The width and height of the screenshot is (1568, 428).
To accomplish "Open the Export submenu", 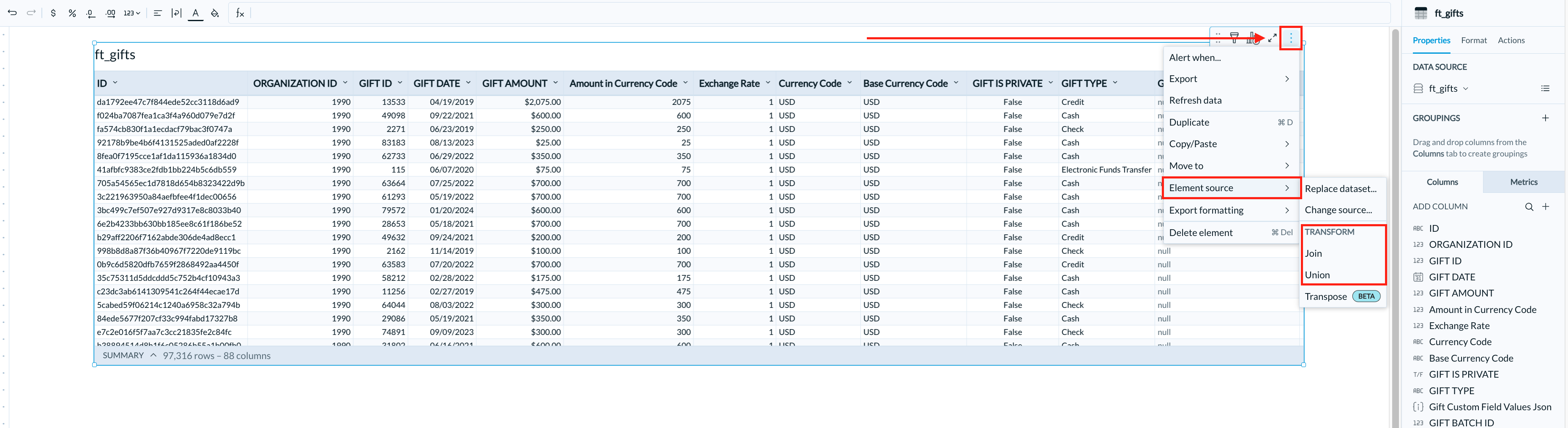I will 1230,79.
